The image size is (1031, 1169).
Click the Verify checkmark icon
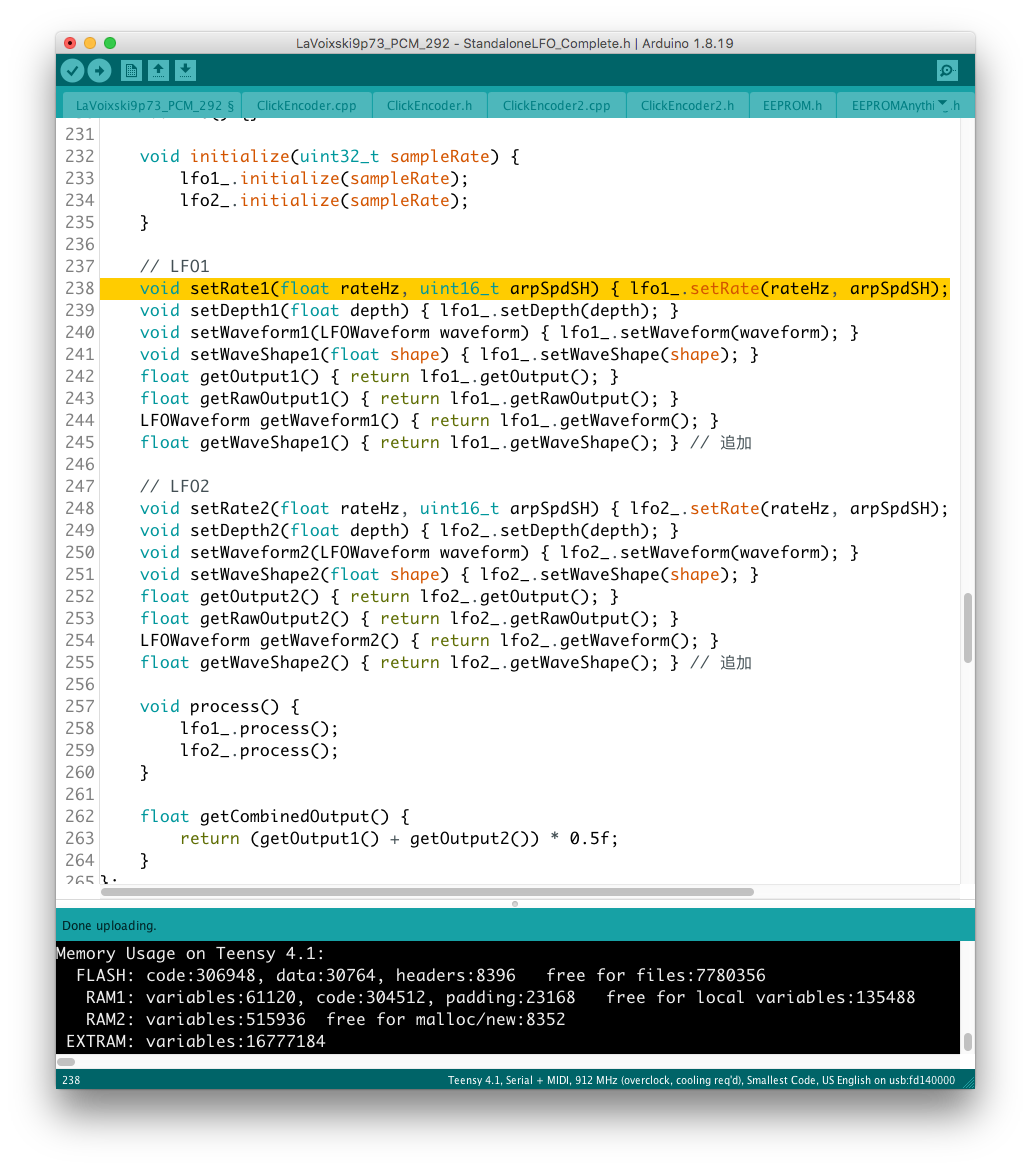pyautogui.click(x=72, y=70)
